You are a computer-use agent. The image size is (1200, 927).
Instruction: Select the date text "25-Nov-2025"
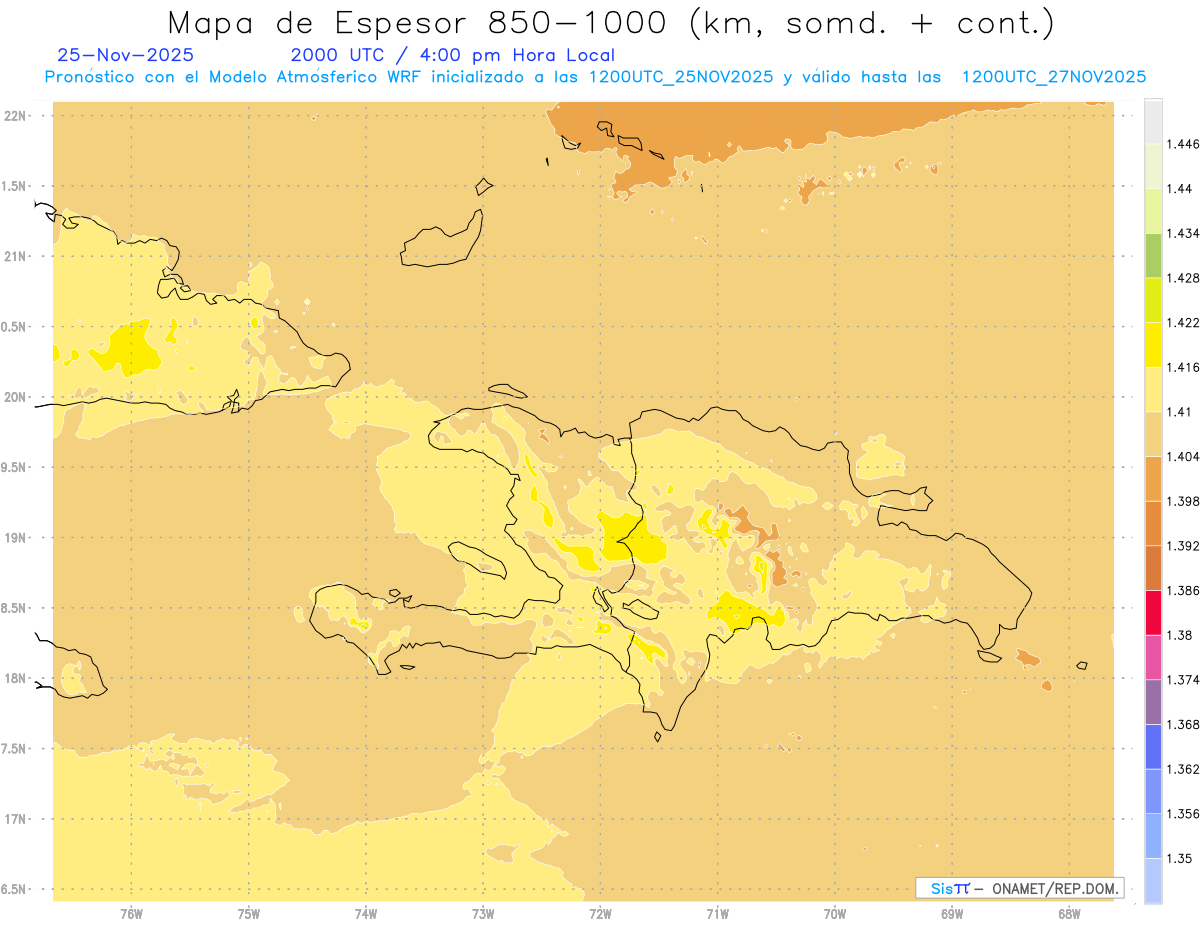coord(126,55)
